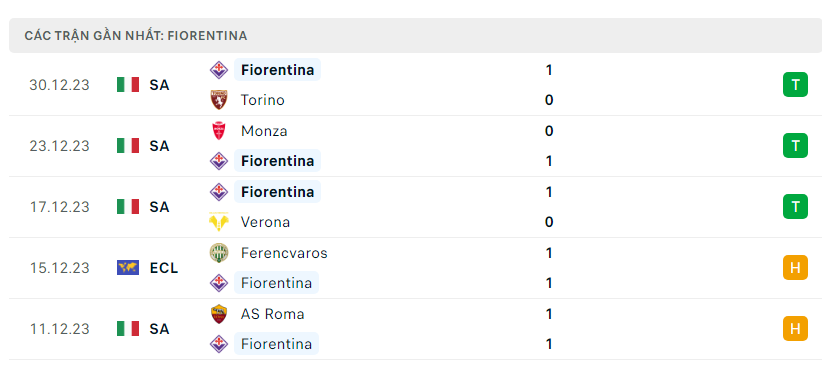Open the Torino team link

pyautogui.click(x=263, y=100)
